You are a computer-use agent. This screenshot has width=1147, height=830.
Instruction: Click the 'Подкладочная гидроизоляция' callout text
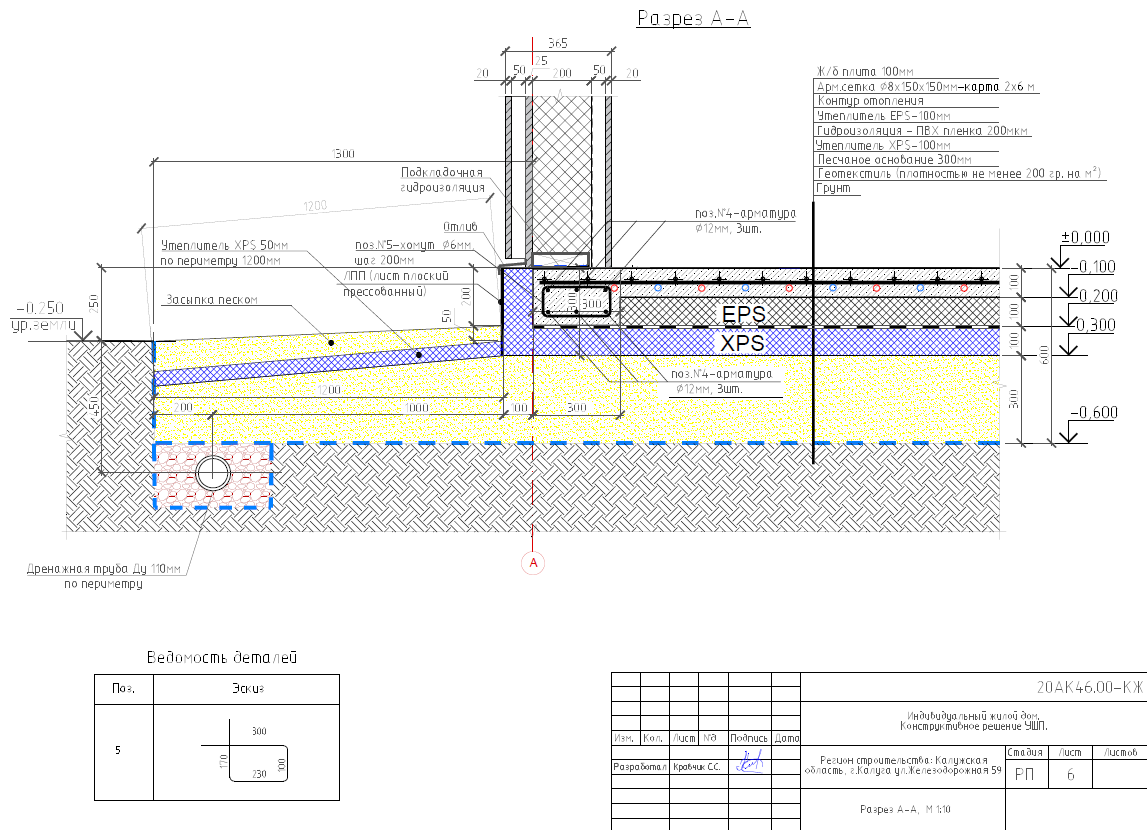(x=443, y=179)
